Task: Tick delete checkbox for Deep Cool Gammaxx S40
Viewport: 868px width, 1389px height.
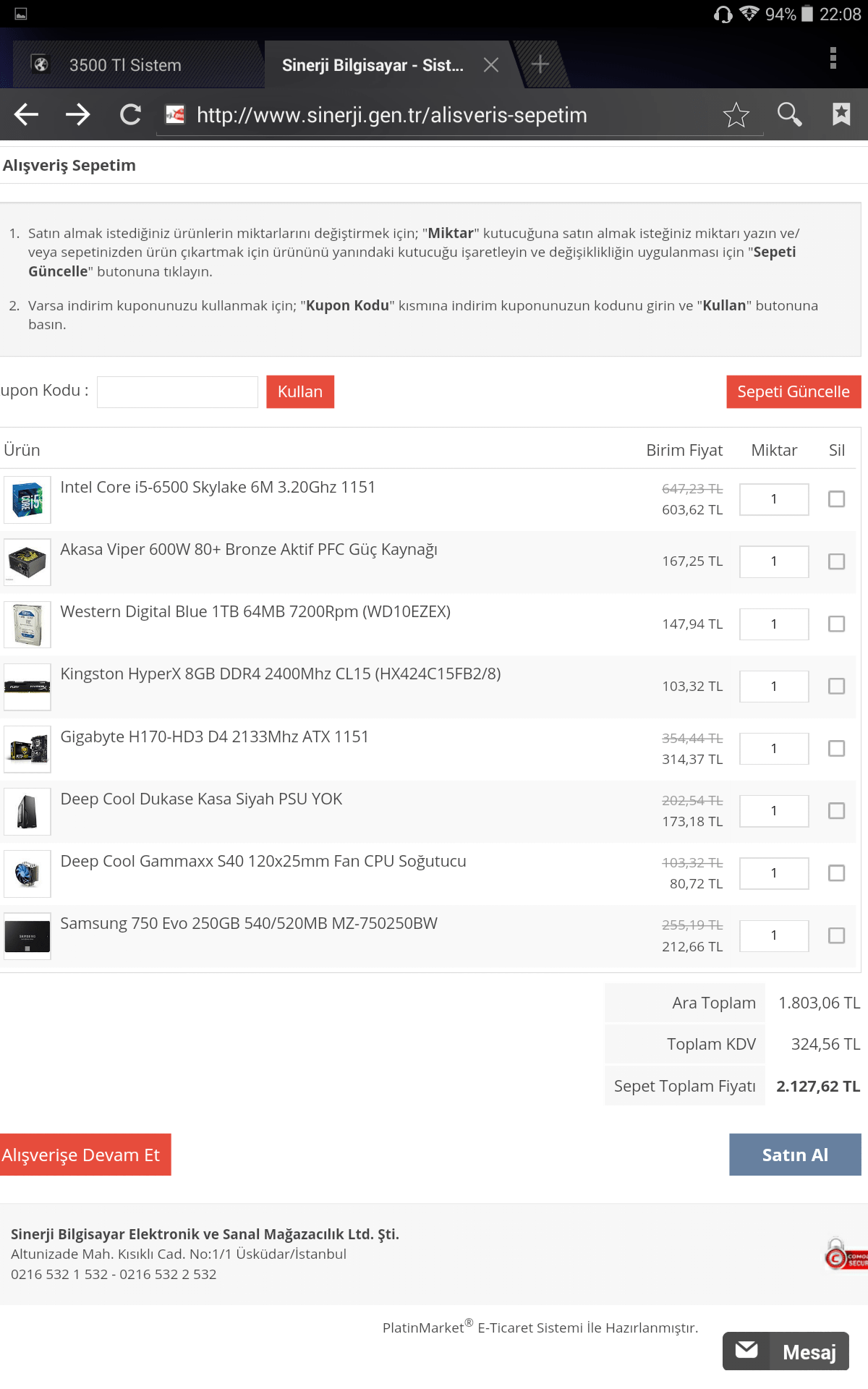Action: (x=836, y=873)
